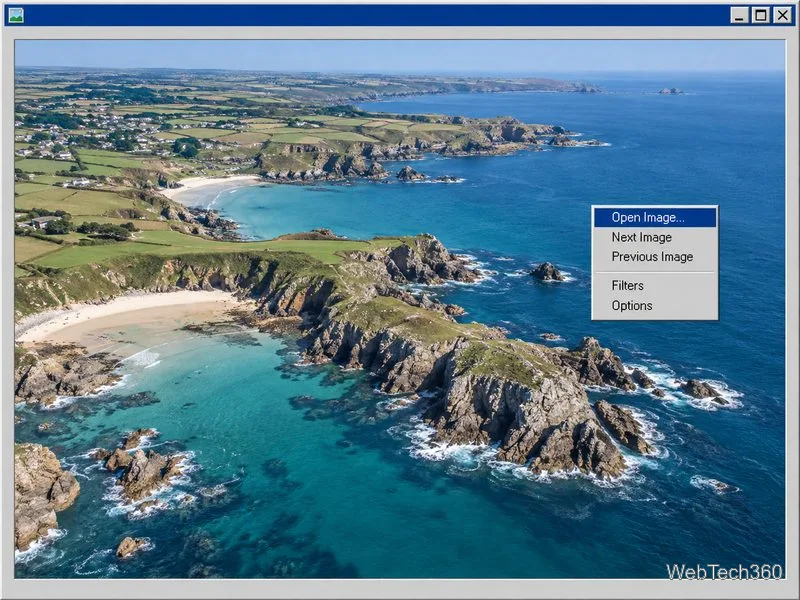
Task: Choose Open Image... from the context menu
Action: 655,217
